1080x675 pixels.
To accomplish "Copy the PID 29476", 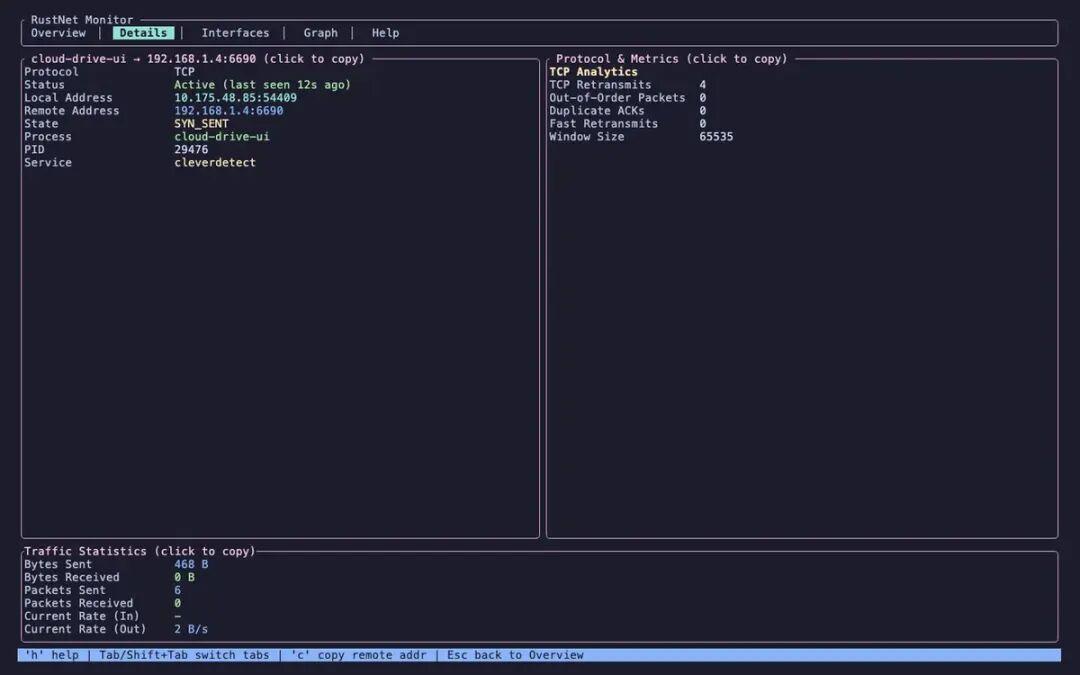I will [x=191, y=149].
